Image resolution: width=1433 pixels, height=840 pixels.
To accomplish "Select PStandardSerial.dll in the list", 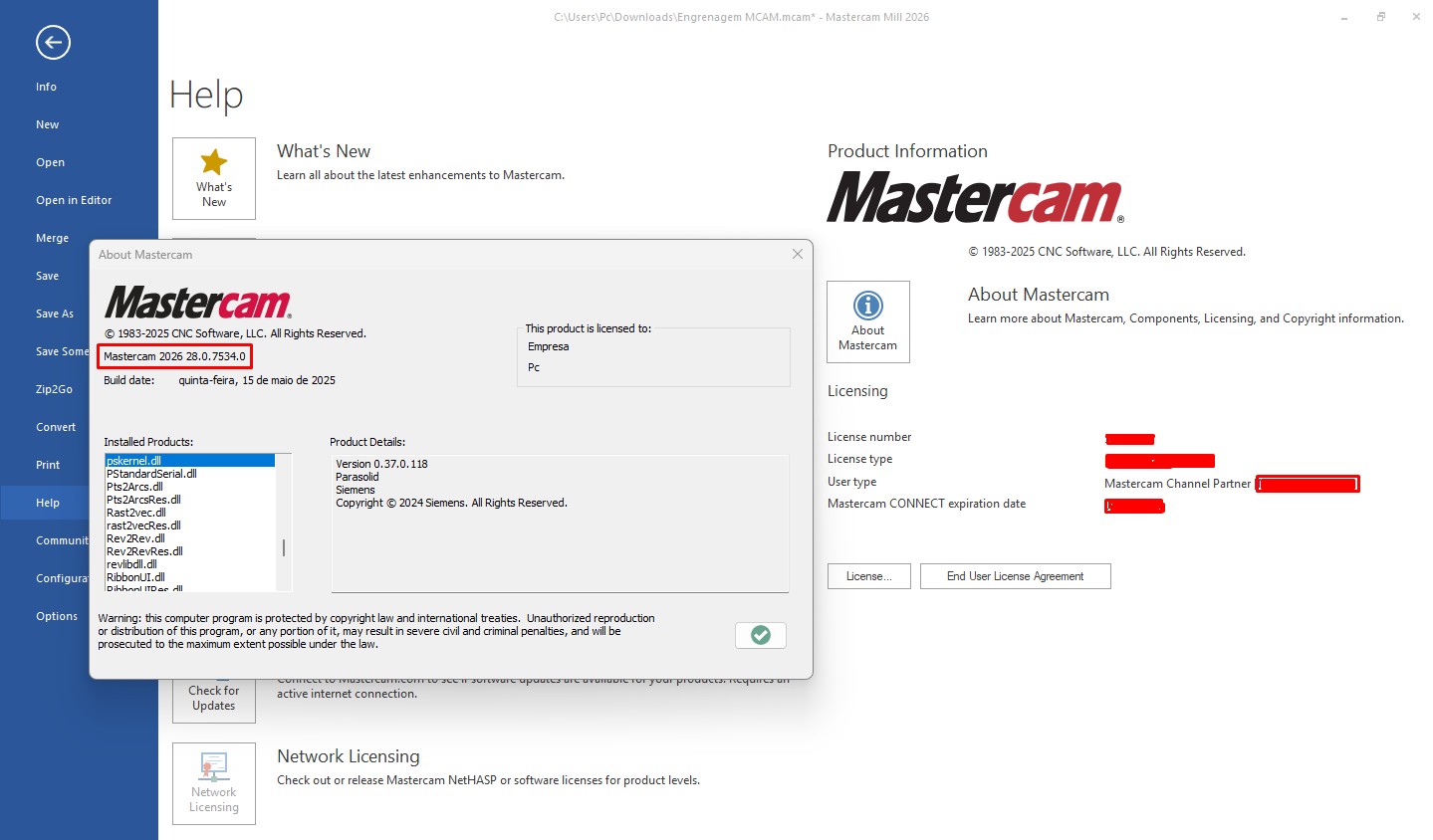I will click(189, 474).
